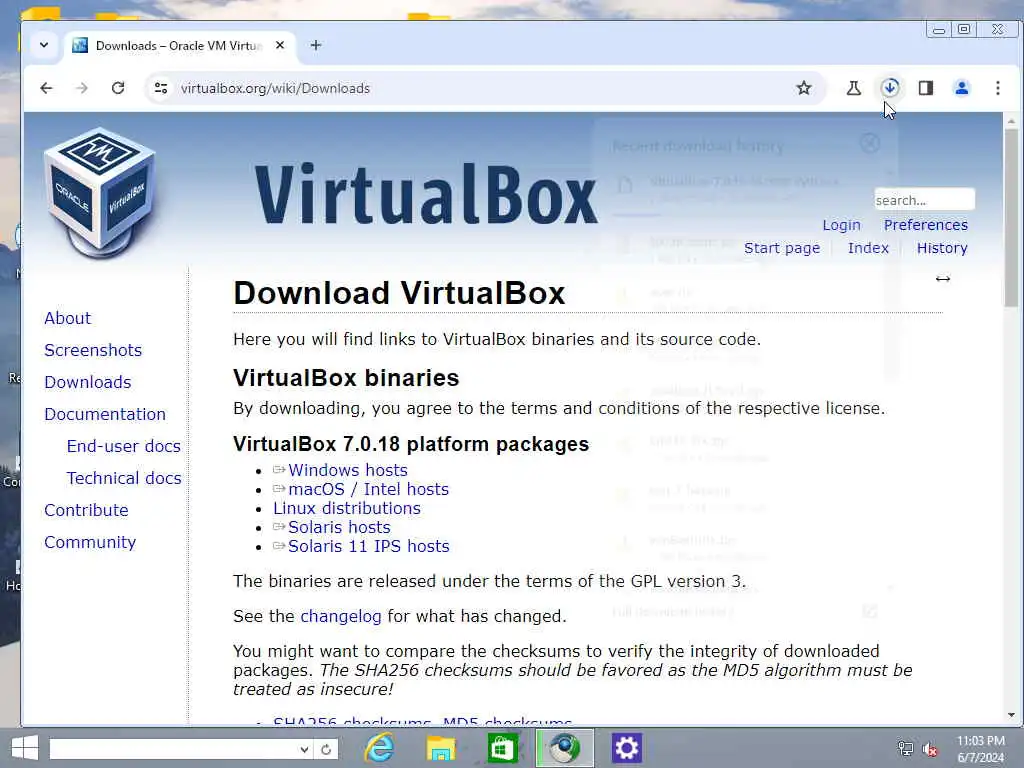This screenshot has width=1024, height=768.
Task: Expand the taskbar address dropdown arrow
Action: [x=304, y=749]
